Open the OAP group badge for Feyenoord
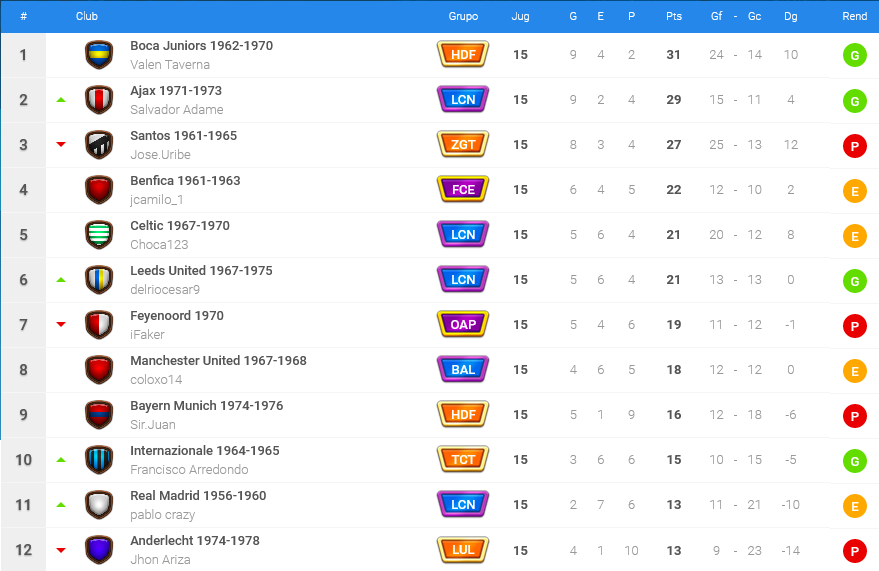Viewport: 879px width, 571px height. [x=463, y=324]
